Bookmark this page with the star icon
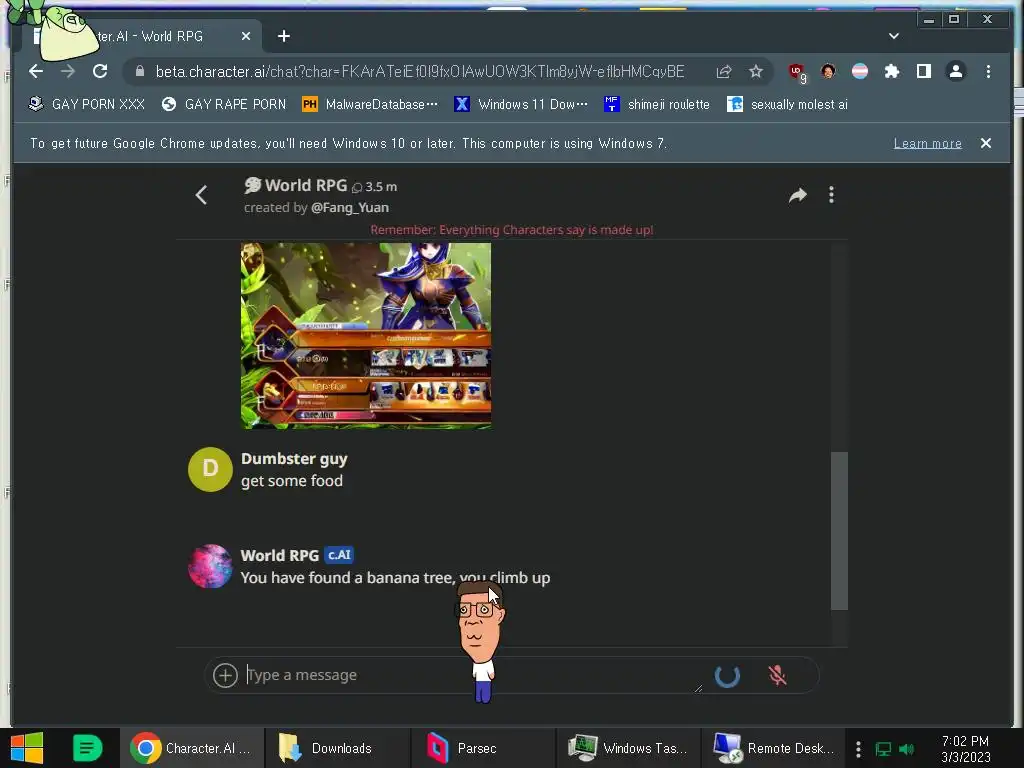 pos(756,71)
